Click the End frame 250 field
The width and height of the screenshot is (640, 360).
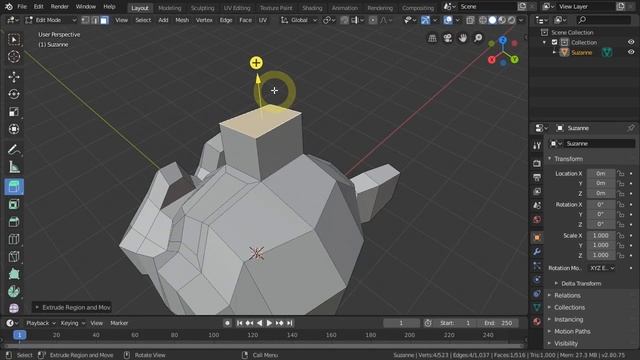498,323
